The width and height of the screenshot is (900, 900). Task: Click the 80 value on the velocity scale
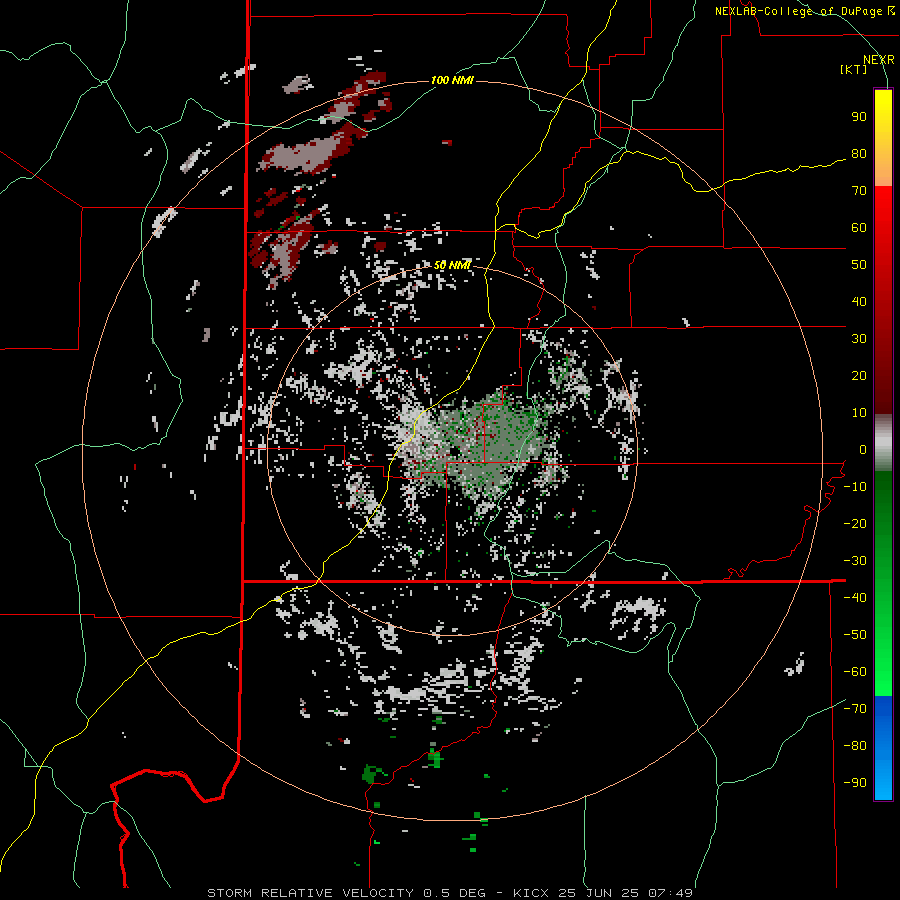tap(859, 153)
